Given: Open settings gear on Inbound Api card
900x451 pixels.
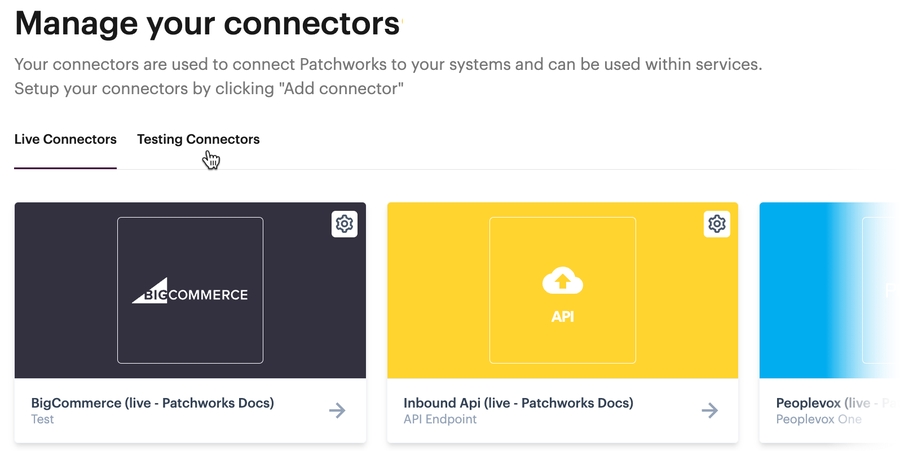Looking at the screenshot, I should [716, 224].
